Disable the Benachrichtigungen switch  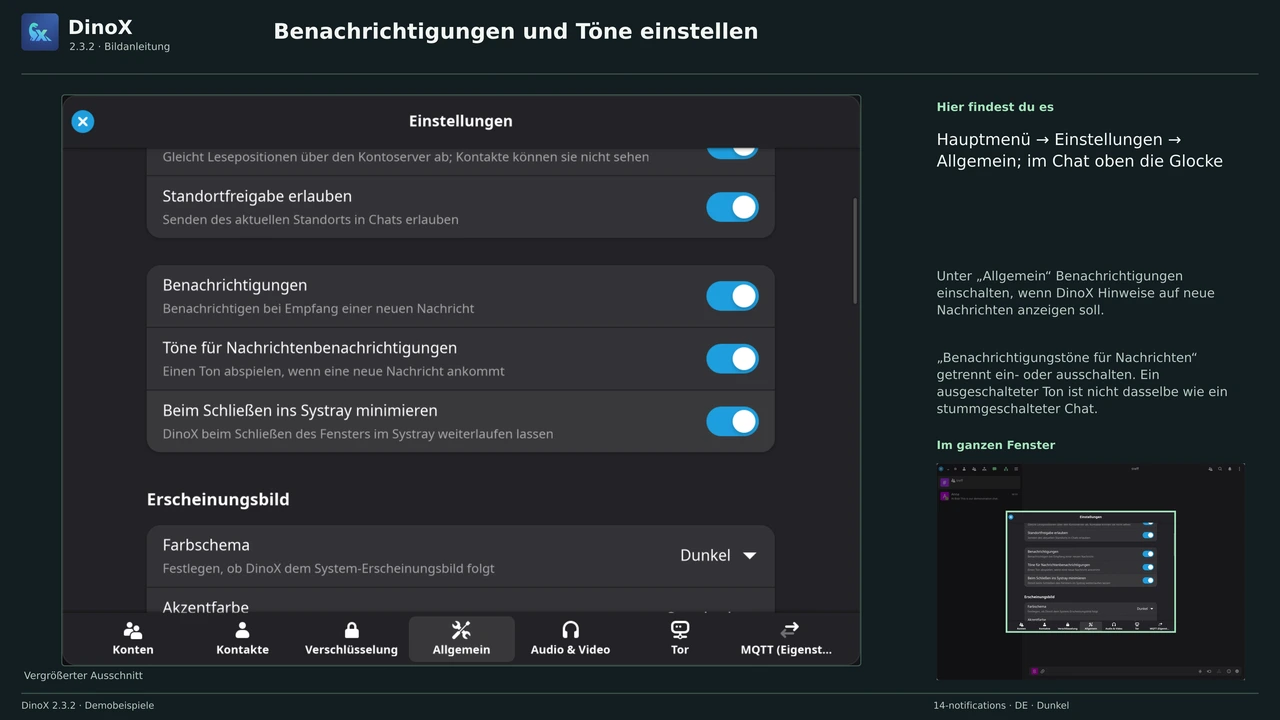tap(732, 296)
